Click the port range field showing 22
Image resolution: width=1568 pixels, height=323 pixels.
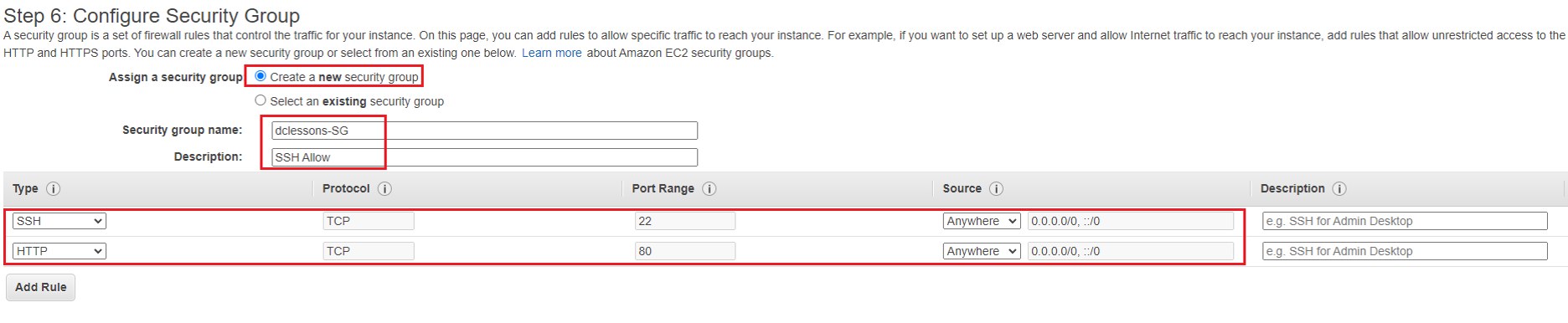click(685, 221)
